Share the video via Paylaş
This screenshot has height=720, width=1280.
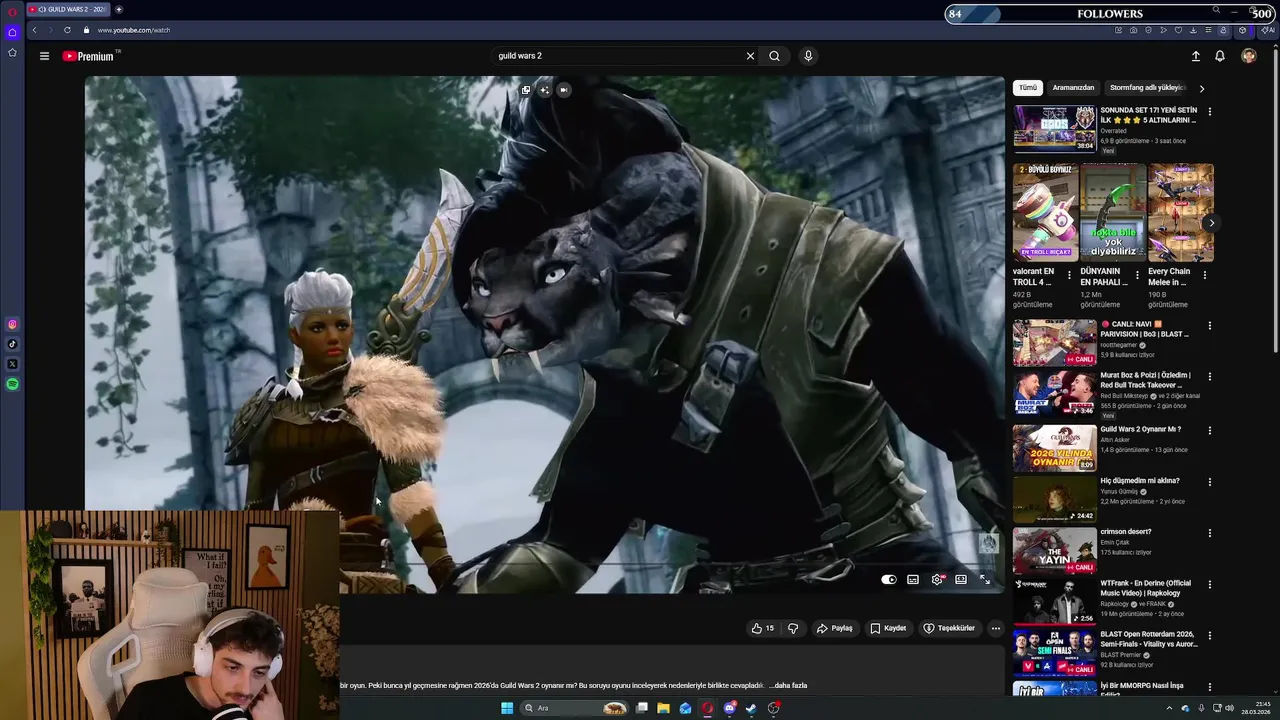[835, 628]
